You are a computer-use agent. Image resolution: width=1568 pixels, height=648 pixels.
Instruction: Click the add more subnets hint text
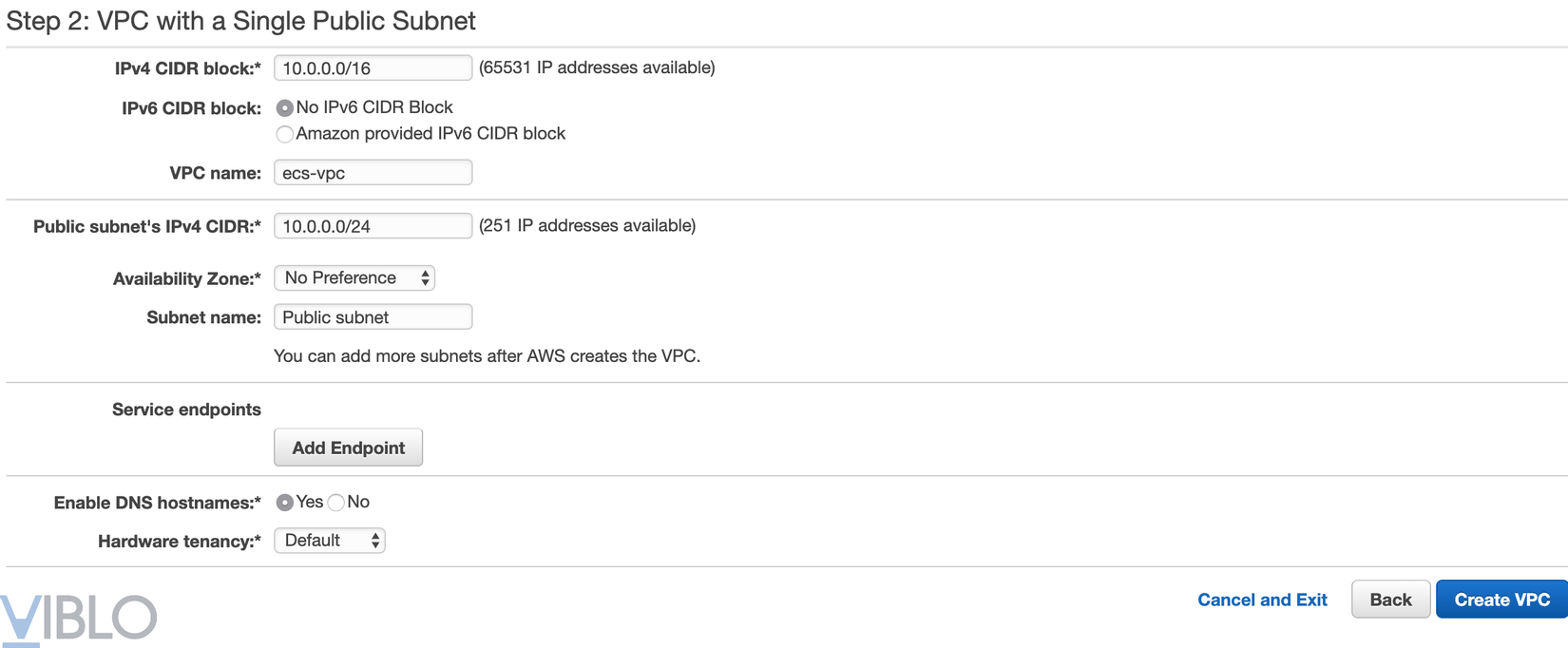click(x=487, y=356)
